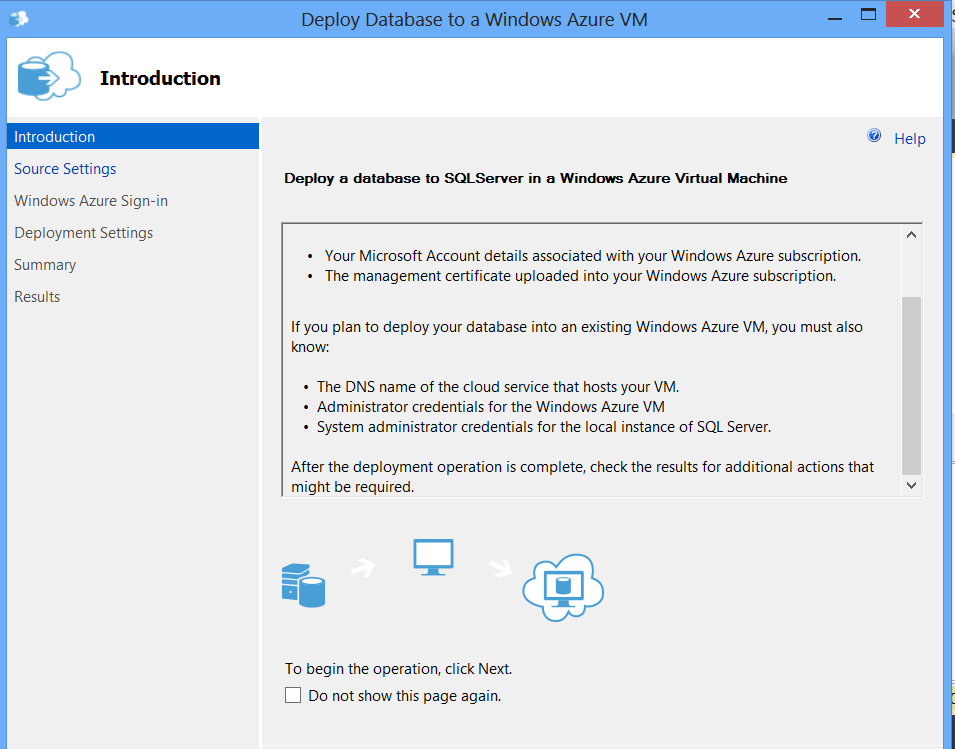Click the first white arrow in diagram
Image resolution: width=955 pixels, height=749 pixels.
coord(363,567)
